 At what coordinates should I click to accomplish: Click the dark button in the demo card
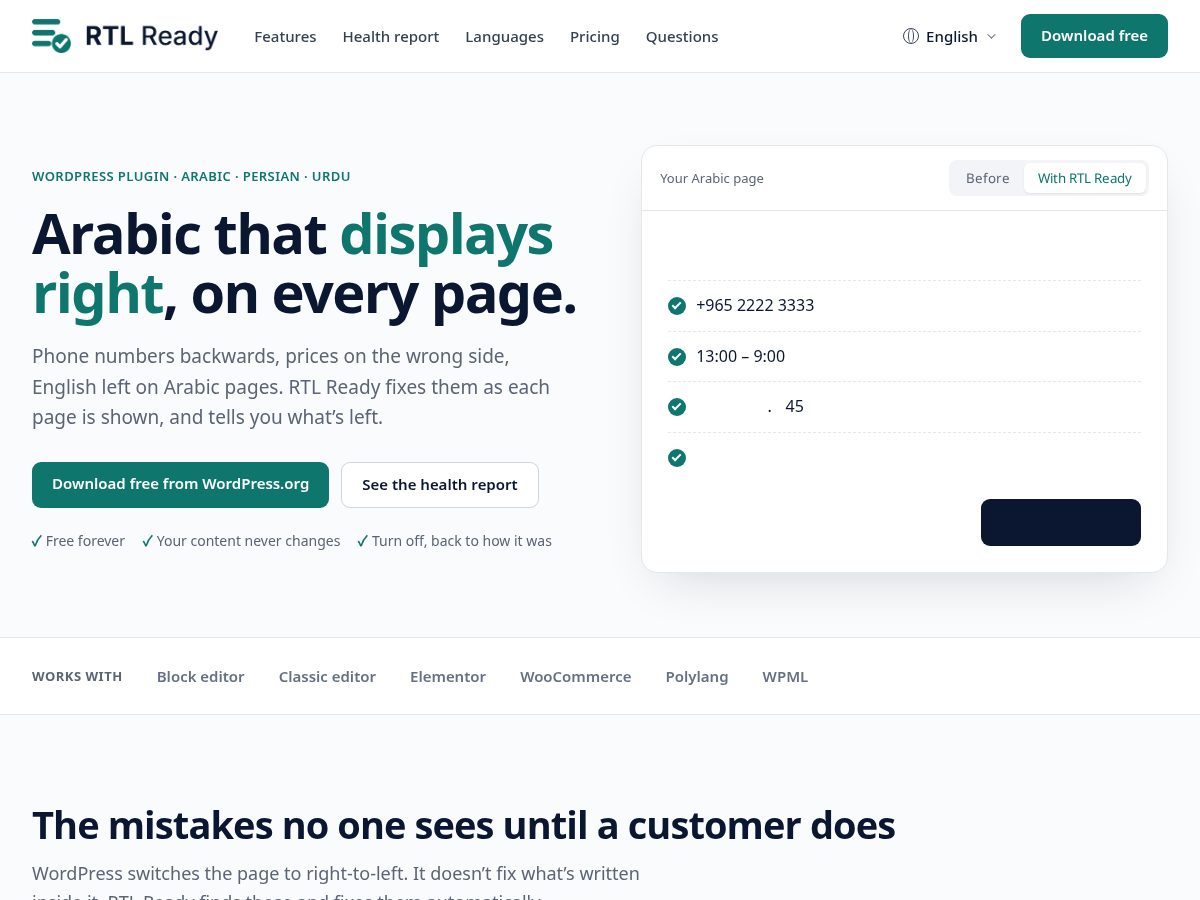click(1061, 522)
